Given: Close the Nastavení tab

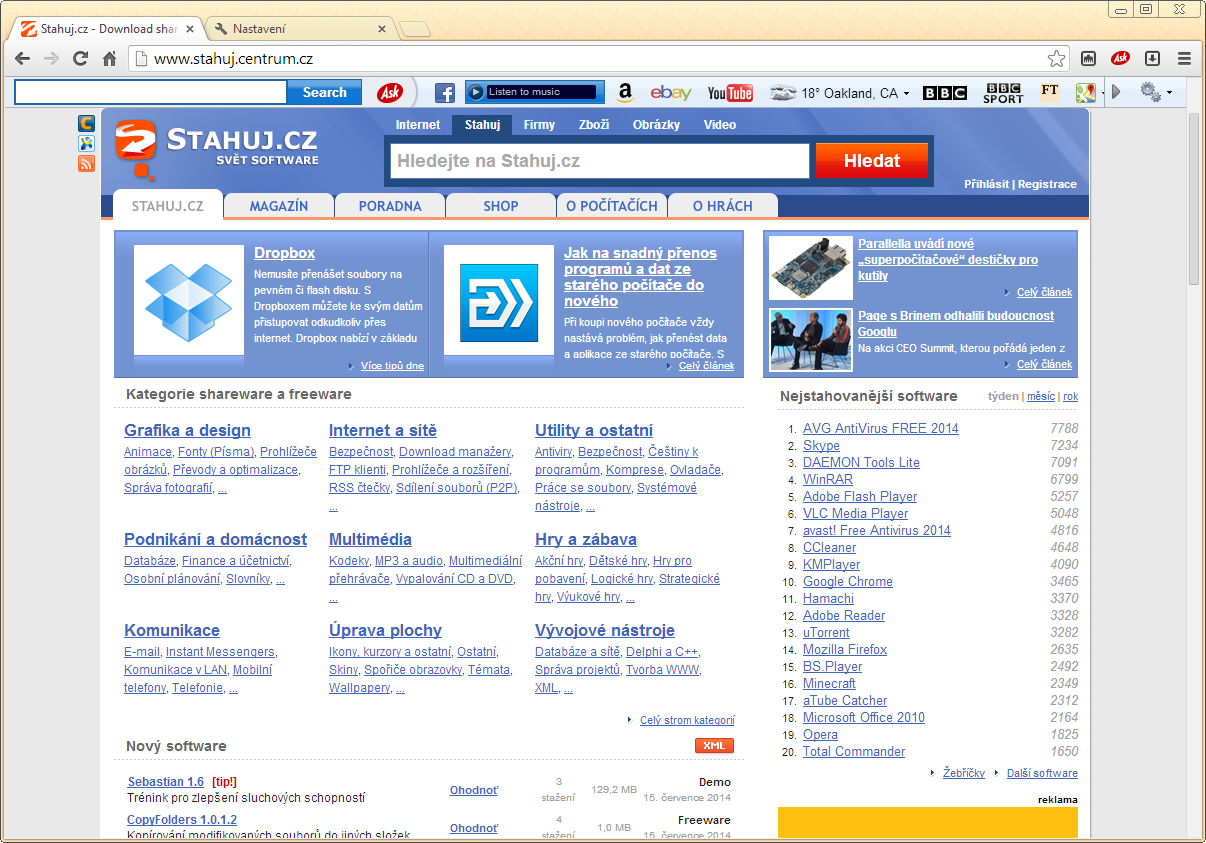Looking at the screenshot, I should pyautogui.click(x=381, y=30).
